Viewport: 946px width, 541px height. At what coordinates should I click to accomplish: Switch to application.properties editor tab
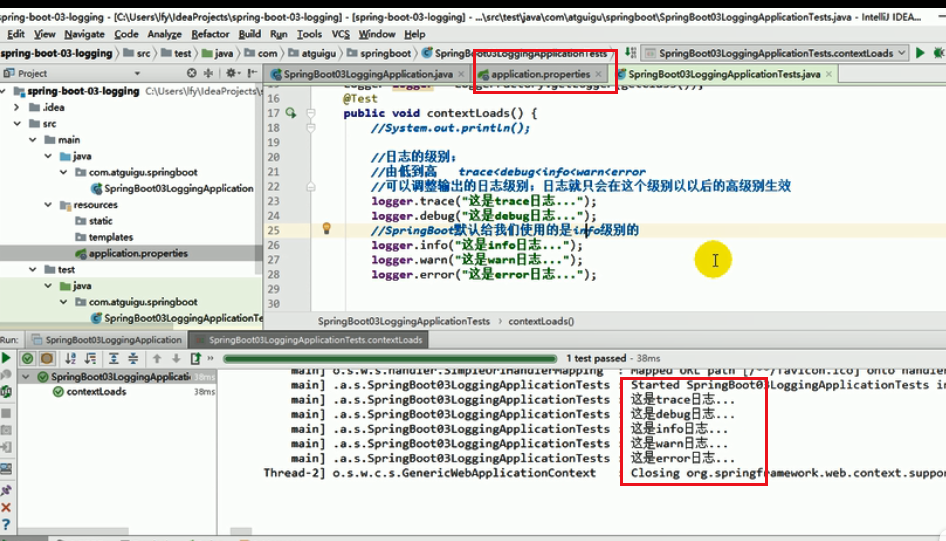[540, 74]
